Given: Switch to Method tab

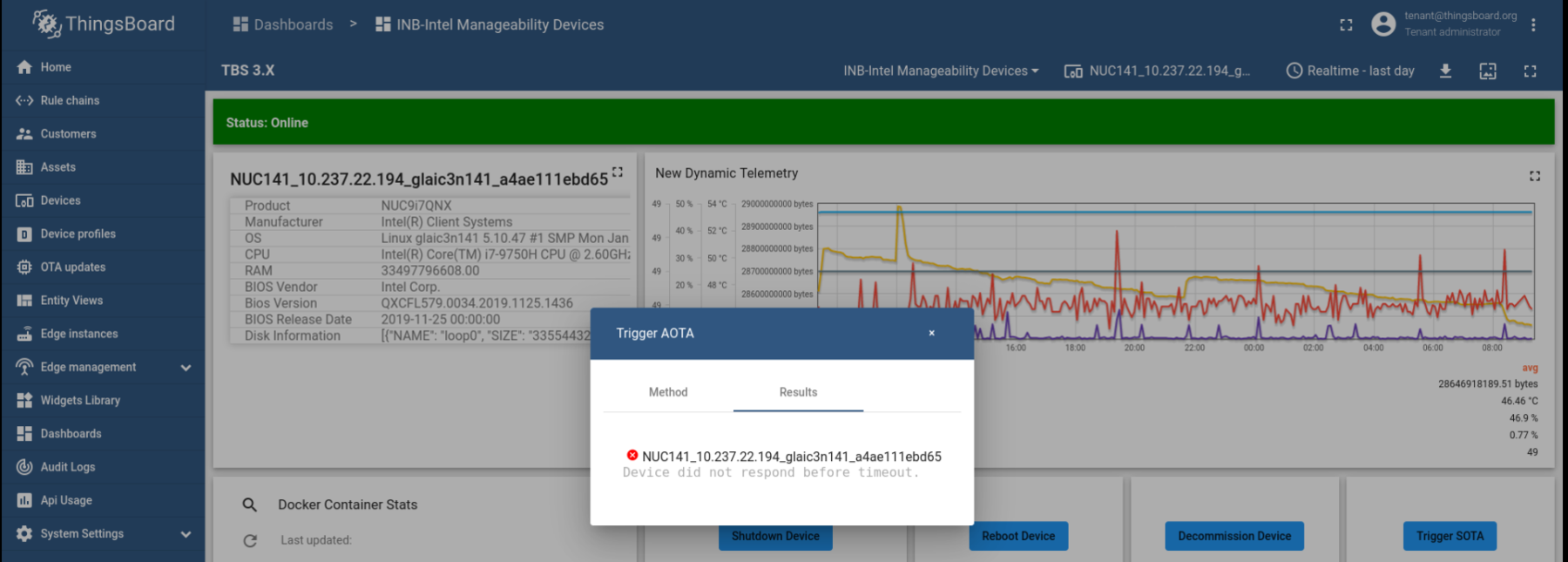Looking at the screenshot, I should pyautogui.click(x=668, y=392).
